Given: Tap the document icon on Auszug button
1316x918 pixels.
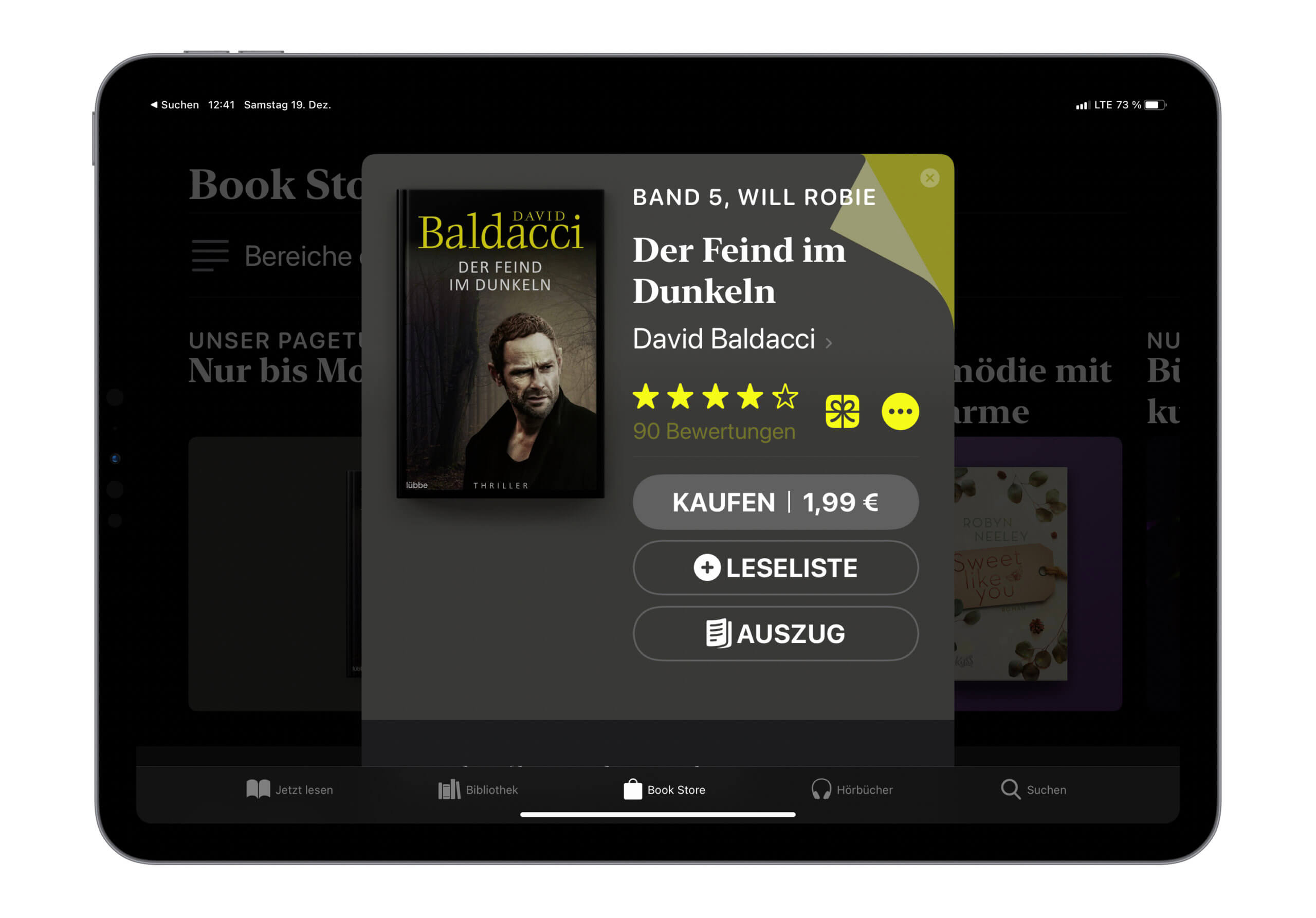Looking at the screenshot, I should coord(718,633).
